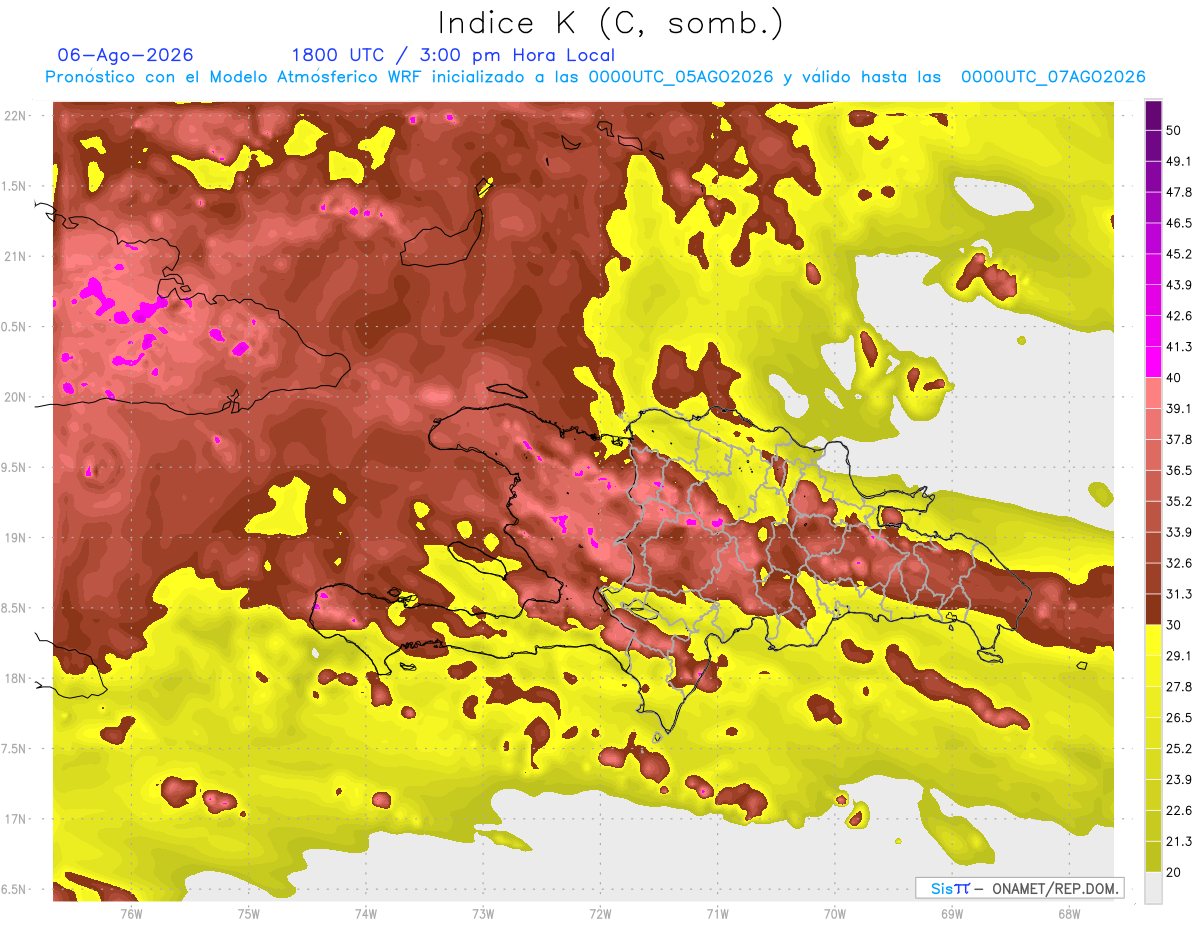
Task: Click the '17N' latitude label
Action: click(x=17, y=819)
